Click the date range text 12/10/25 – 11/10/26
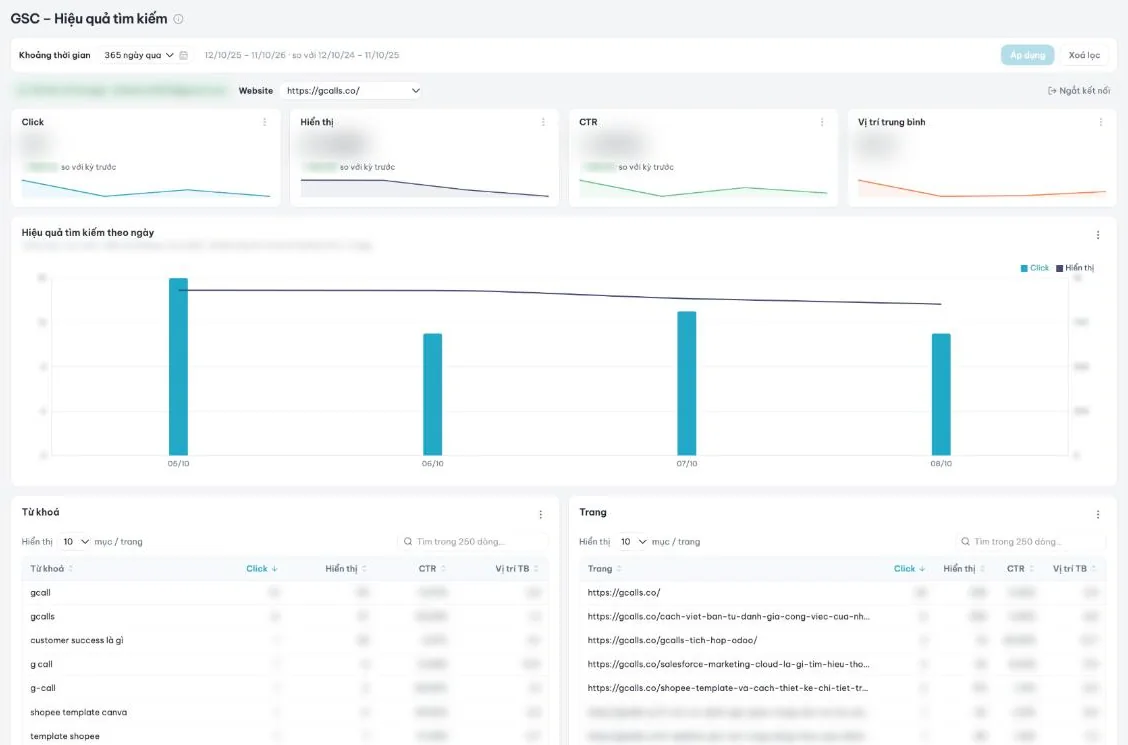The image size is (1128, 745). [245, 55]
